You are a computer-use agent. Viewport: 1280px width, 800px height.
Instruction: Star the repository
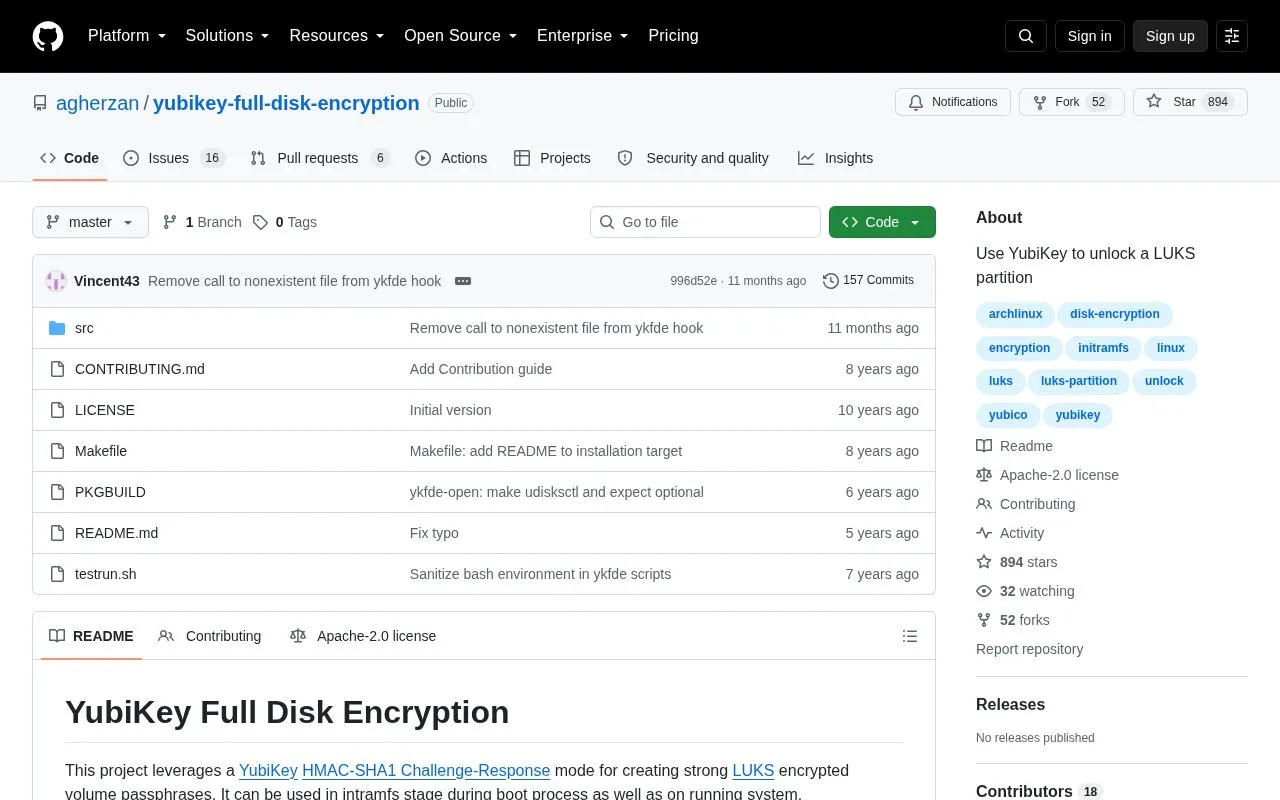pyautogui.click(x=1190, y=102)
